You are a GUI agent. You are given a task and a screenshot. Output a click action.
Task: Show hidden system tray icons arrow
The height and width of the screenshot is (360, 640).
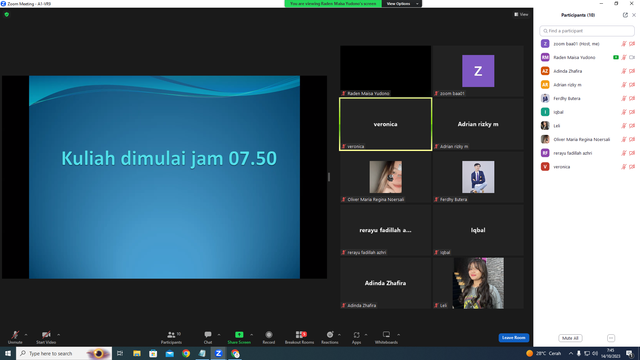pyautogui.click(x=571, y=353)
